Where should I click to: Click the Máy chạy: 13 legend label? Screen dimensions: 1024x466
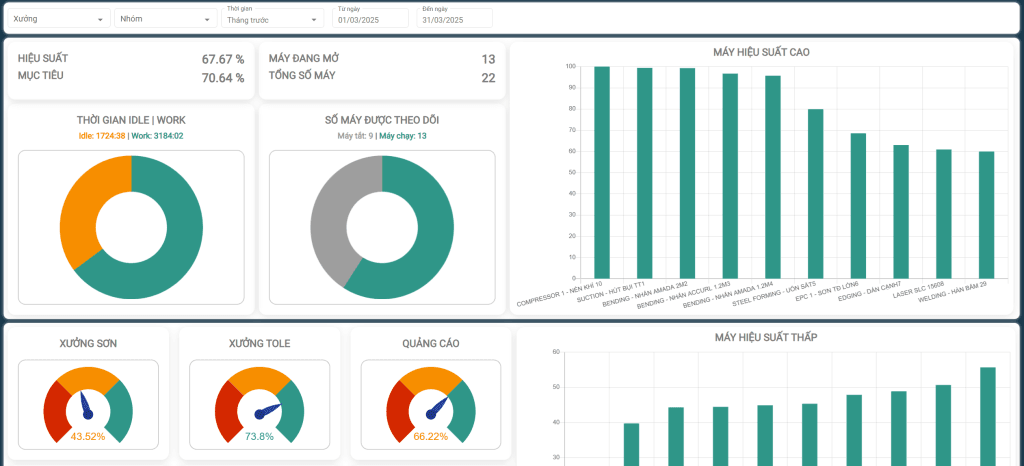[x=403, y=136]
